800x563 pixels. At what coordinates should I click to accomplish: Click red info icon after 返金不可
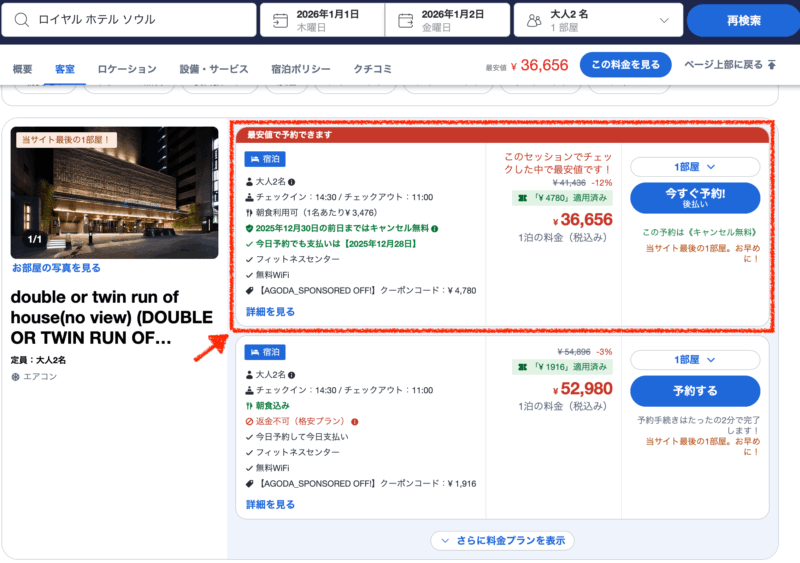pyautogui.click(x=355, y=422)
